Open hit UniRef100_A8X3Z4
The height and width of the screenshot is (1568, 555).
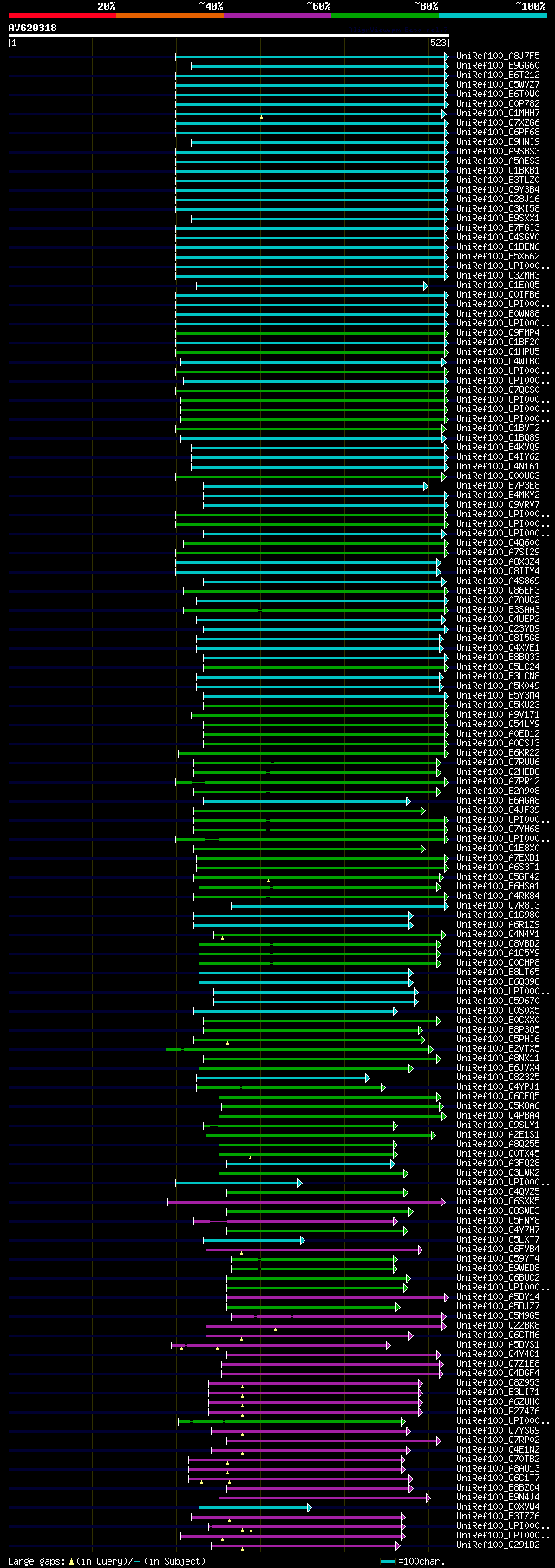[x=498, y=561]
